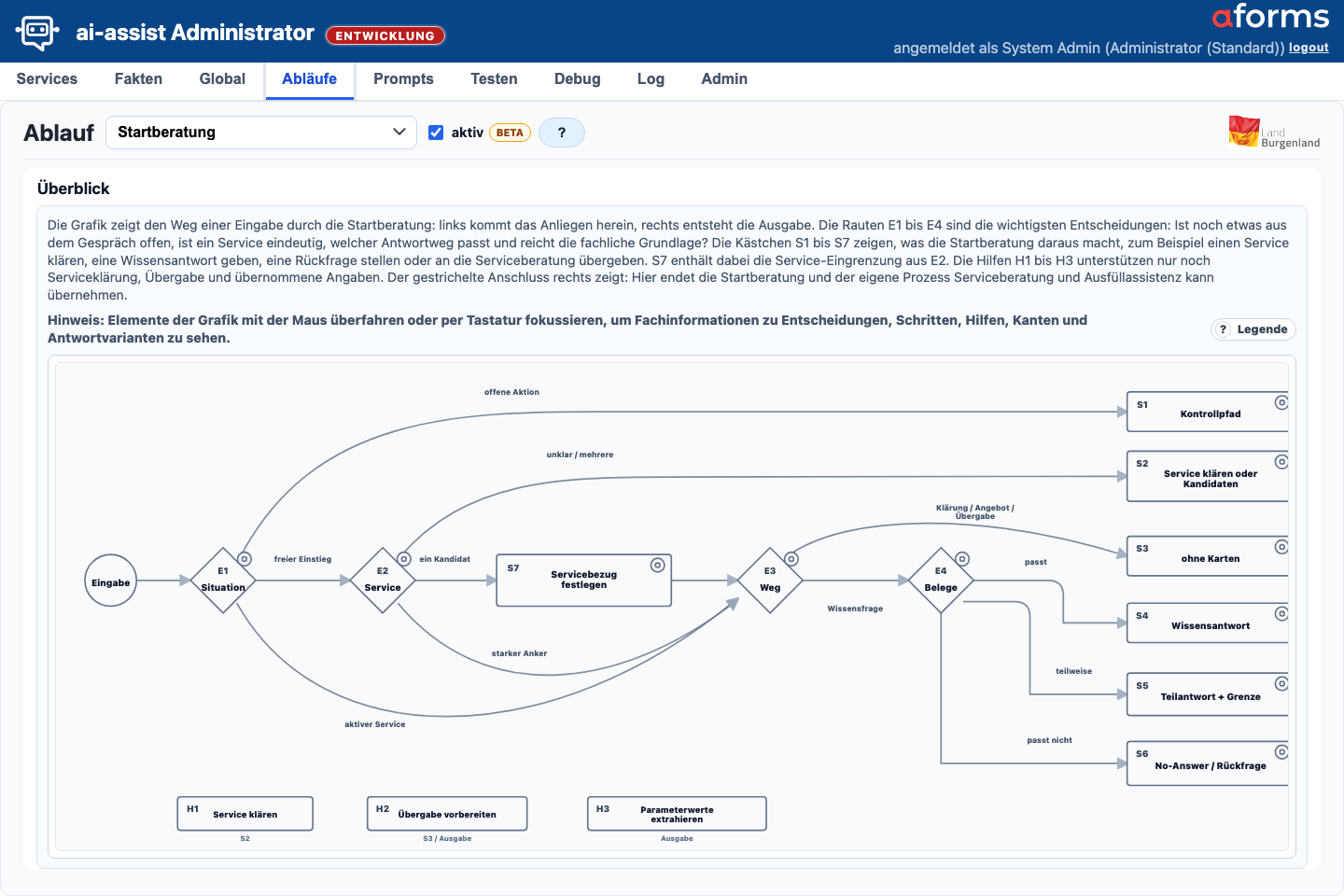
Task: Open the Debug tab
Action: point(577,79)
